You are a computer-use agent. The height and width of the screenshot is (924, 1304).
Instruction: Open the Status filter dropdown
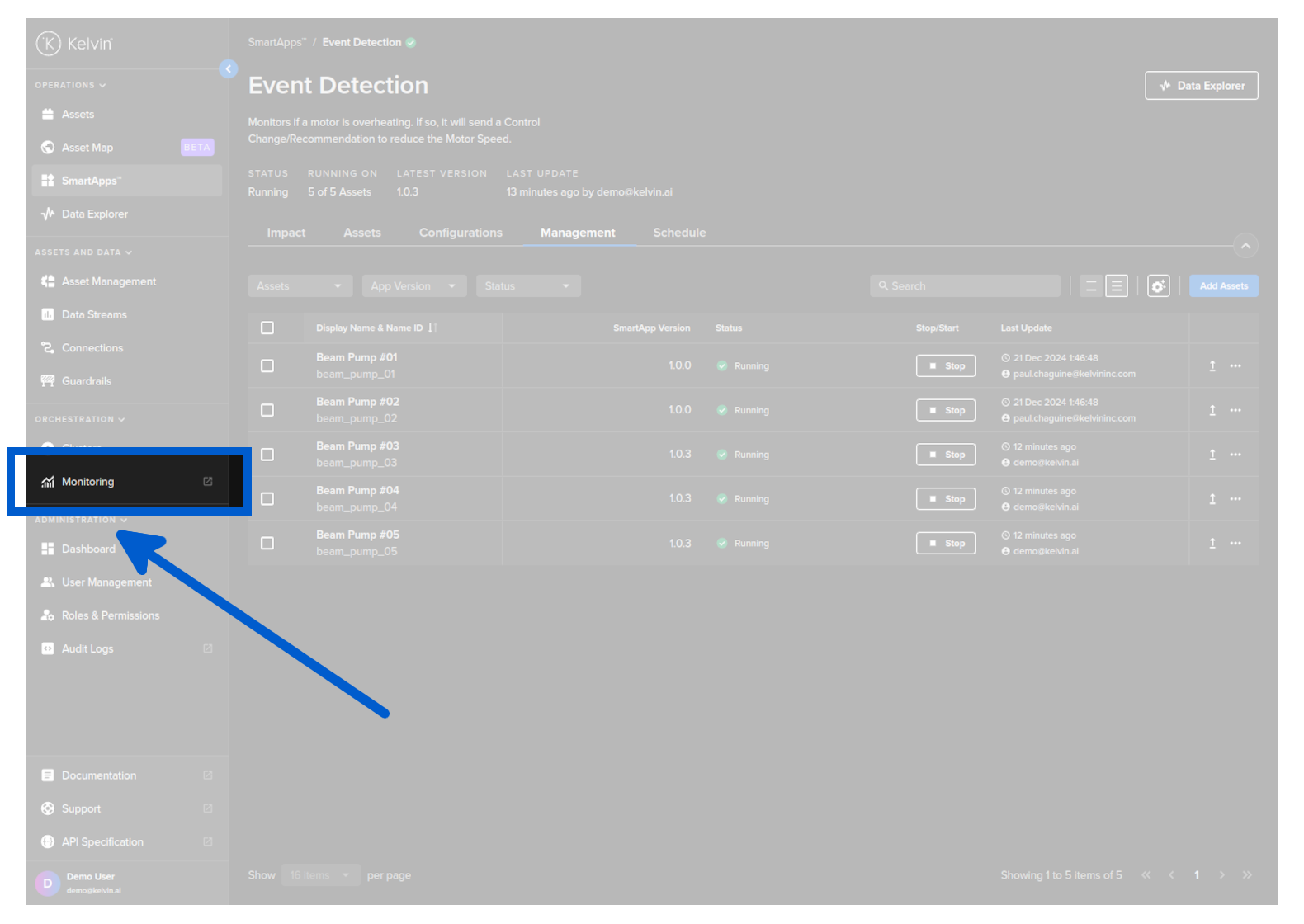point(527,286)
